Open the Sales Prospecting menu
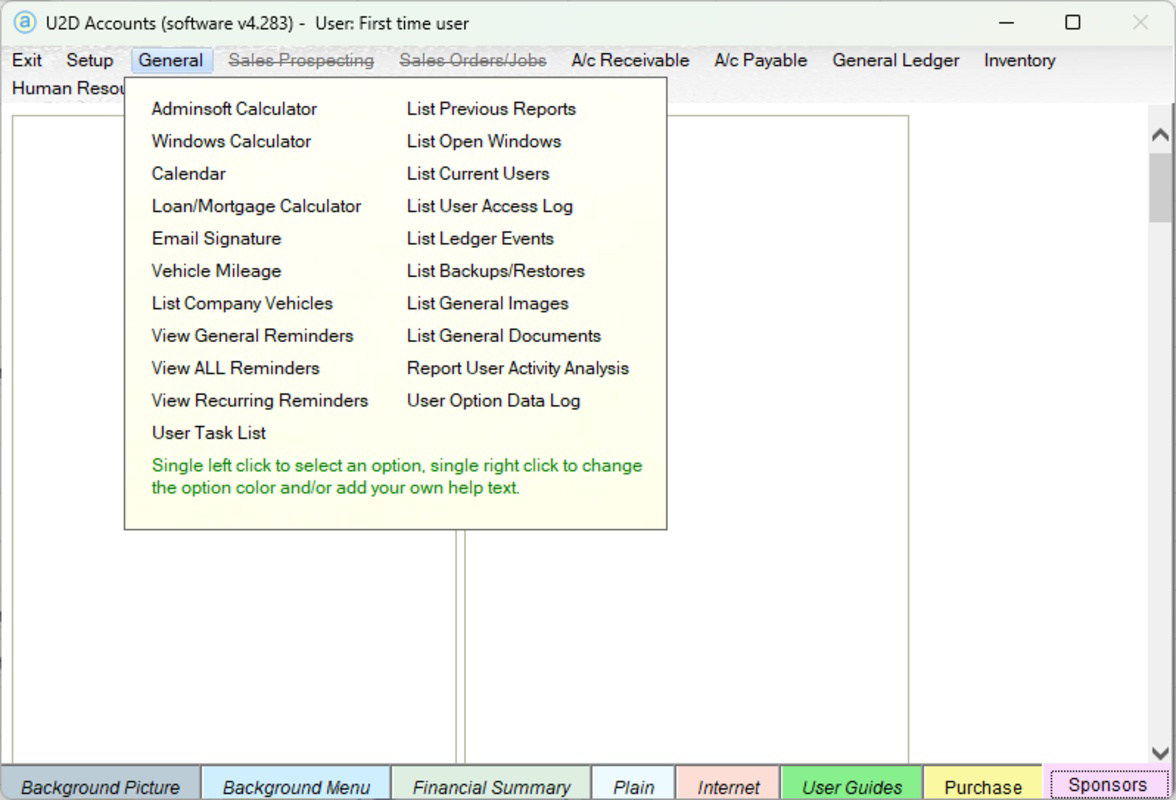The image size is (1176, 800). tap(301, 60)
